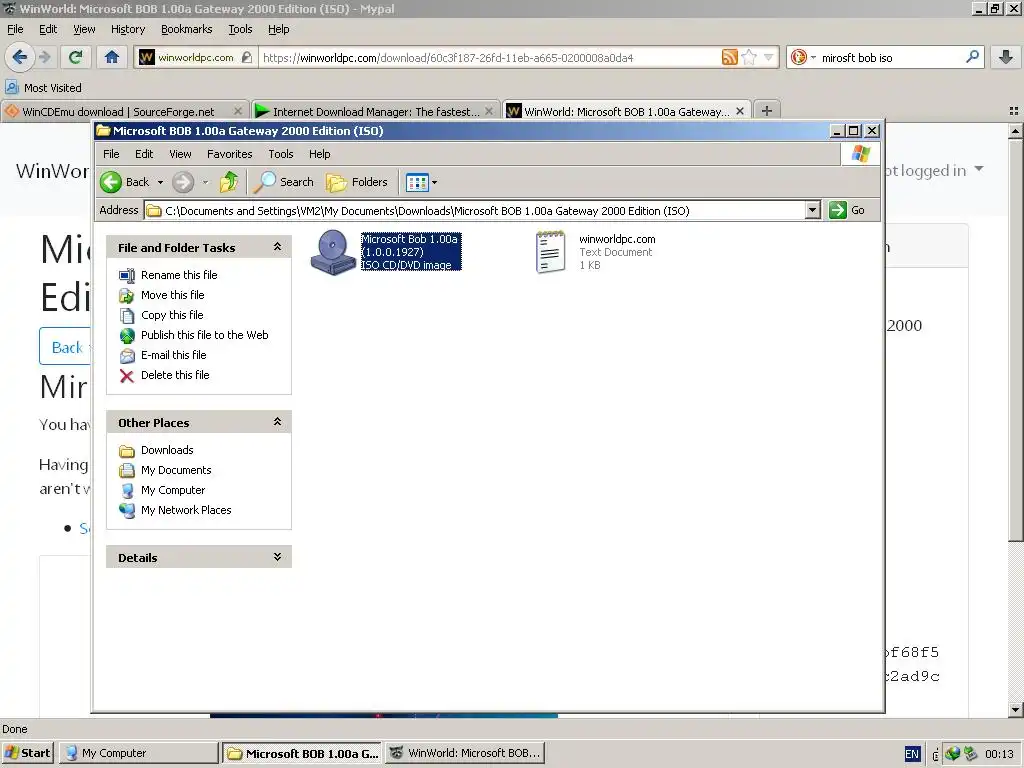The height and width of the screenshot is (768, 1024).
Task: Open Explorer Tools menu
Action: click(x=281, y=154)
